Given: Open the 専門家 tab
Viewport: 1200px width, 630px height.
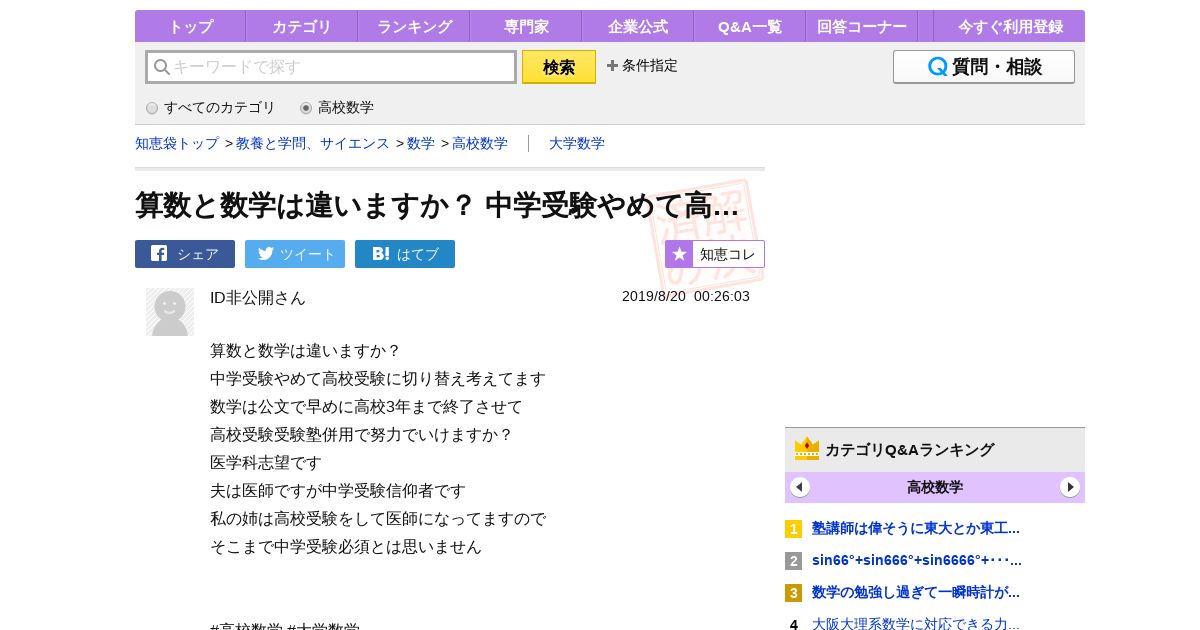Looking at the screenshot, I should 526,26.
